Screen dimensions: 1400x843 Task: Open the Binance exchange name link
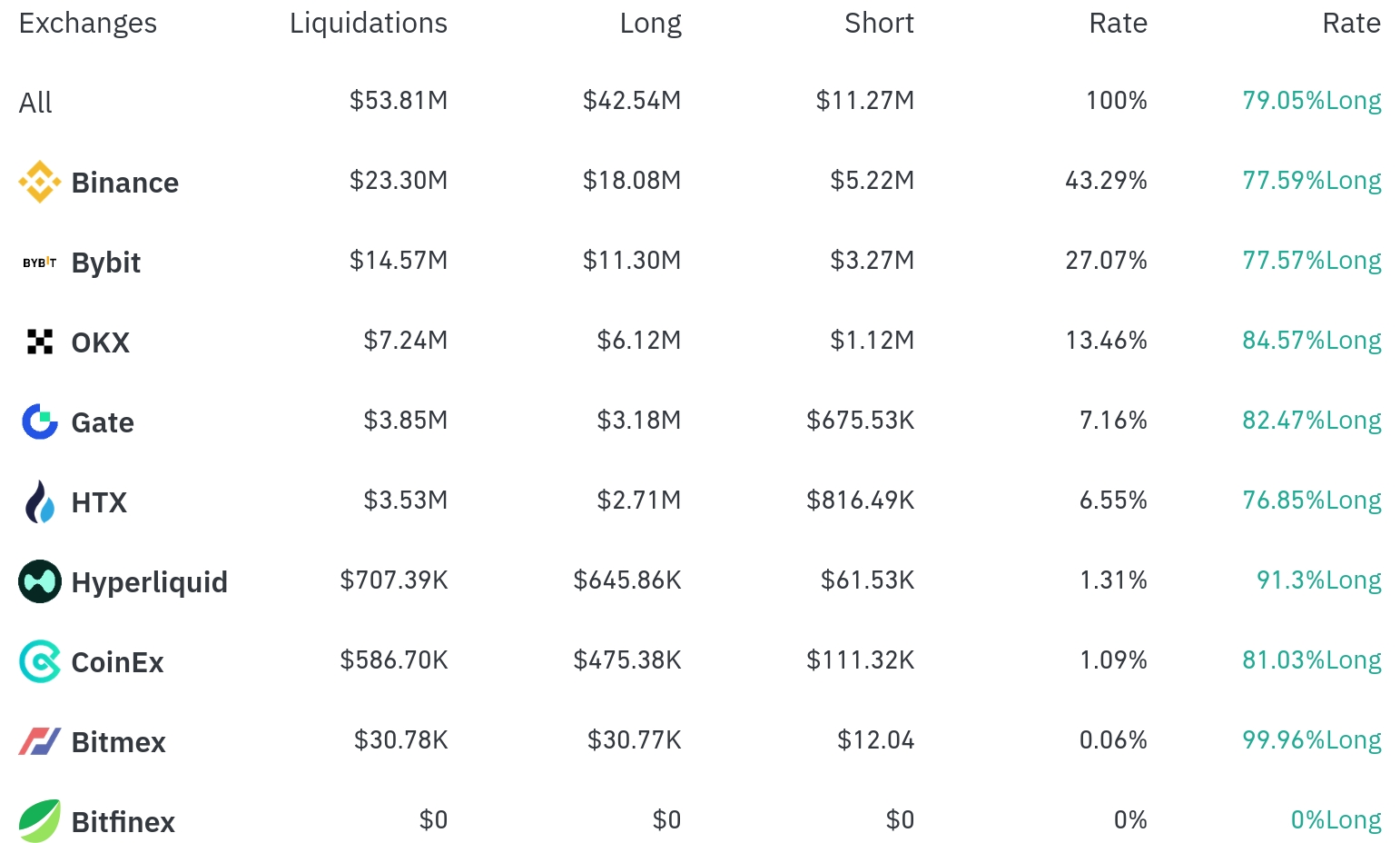click(x=125, y=183)
